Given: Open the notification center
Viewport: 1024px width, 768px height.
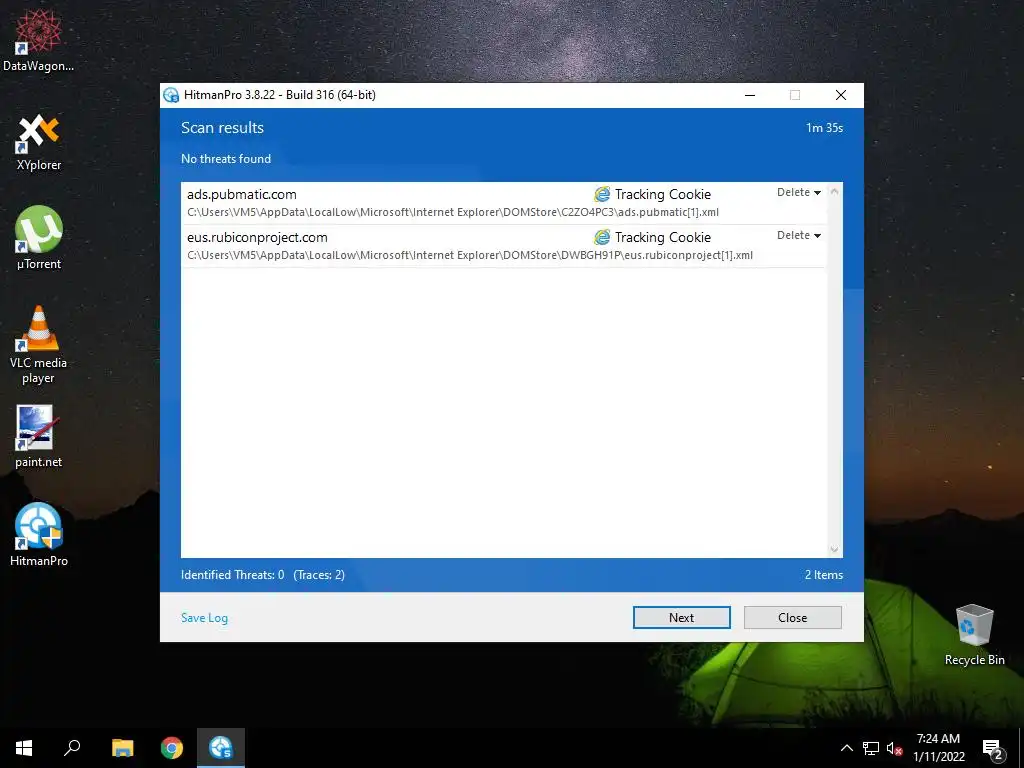Looking at the screenshot, I should tap(993, 749).
